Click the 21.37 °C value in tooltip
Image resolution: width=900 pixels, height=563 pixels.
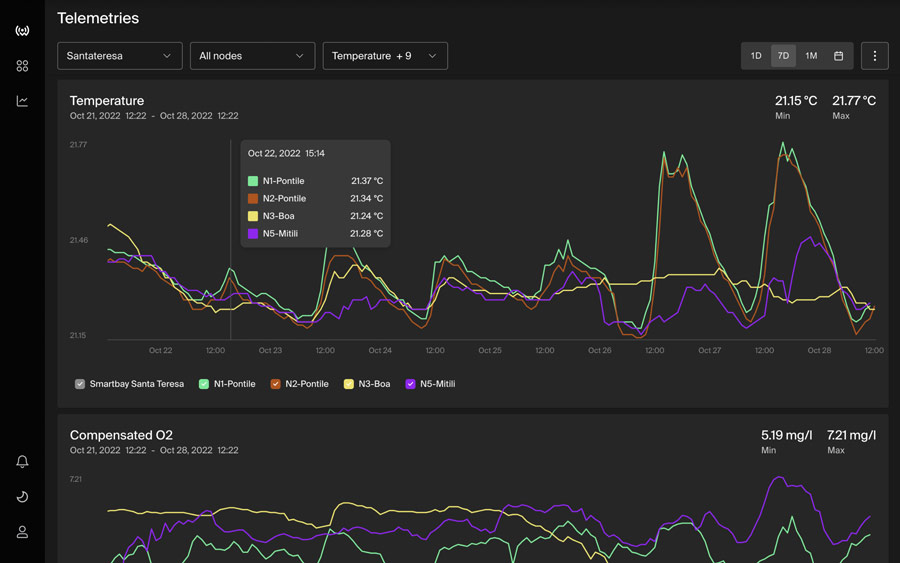pyautogui.click(x=367, y=181)
